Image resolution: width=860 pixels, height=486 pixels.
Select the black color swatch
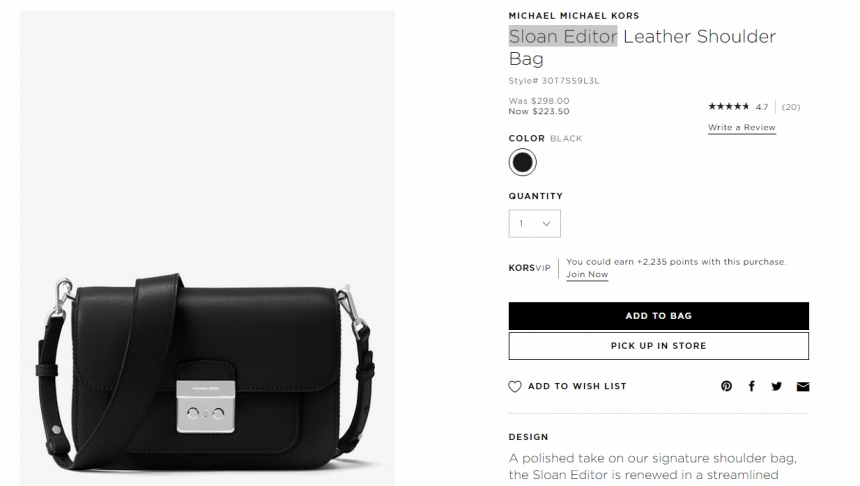point(522,162)
